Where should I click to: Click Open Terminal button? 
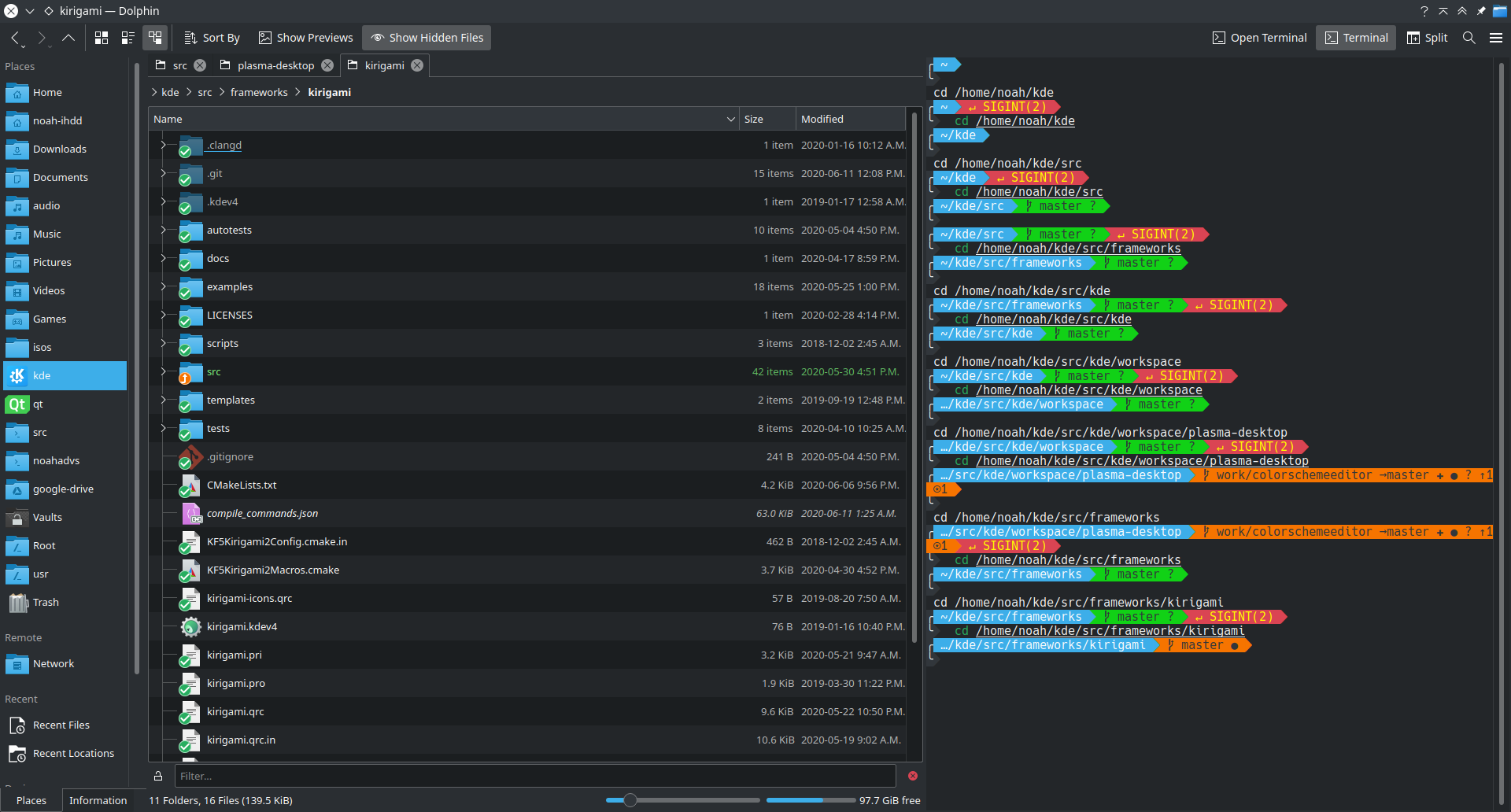pyautogui.click(x=1259, y=38)
